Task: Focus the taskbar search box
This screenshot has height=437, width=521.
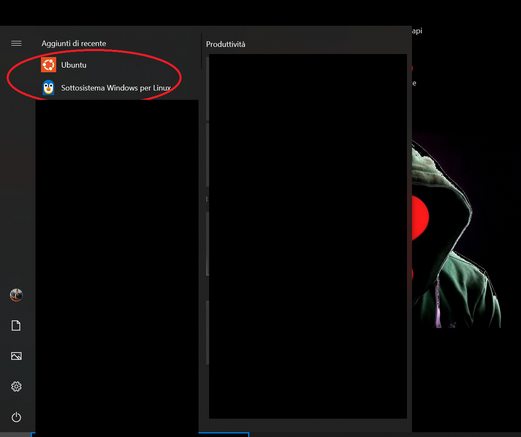Action: [x=140, y=435]
